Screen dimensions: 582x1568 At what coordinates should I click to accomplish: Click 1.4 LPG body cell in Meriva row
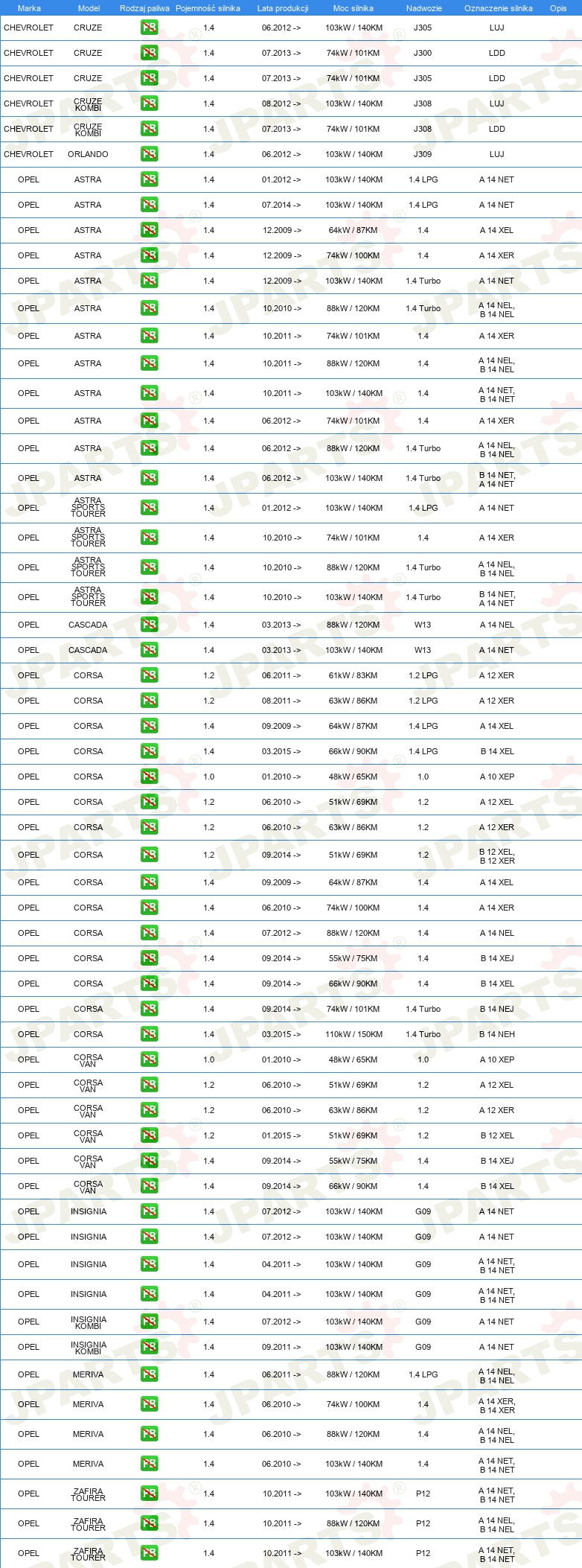tap(423, 1374)
